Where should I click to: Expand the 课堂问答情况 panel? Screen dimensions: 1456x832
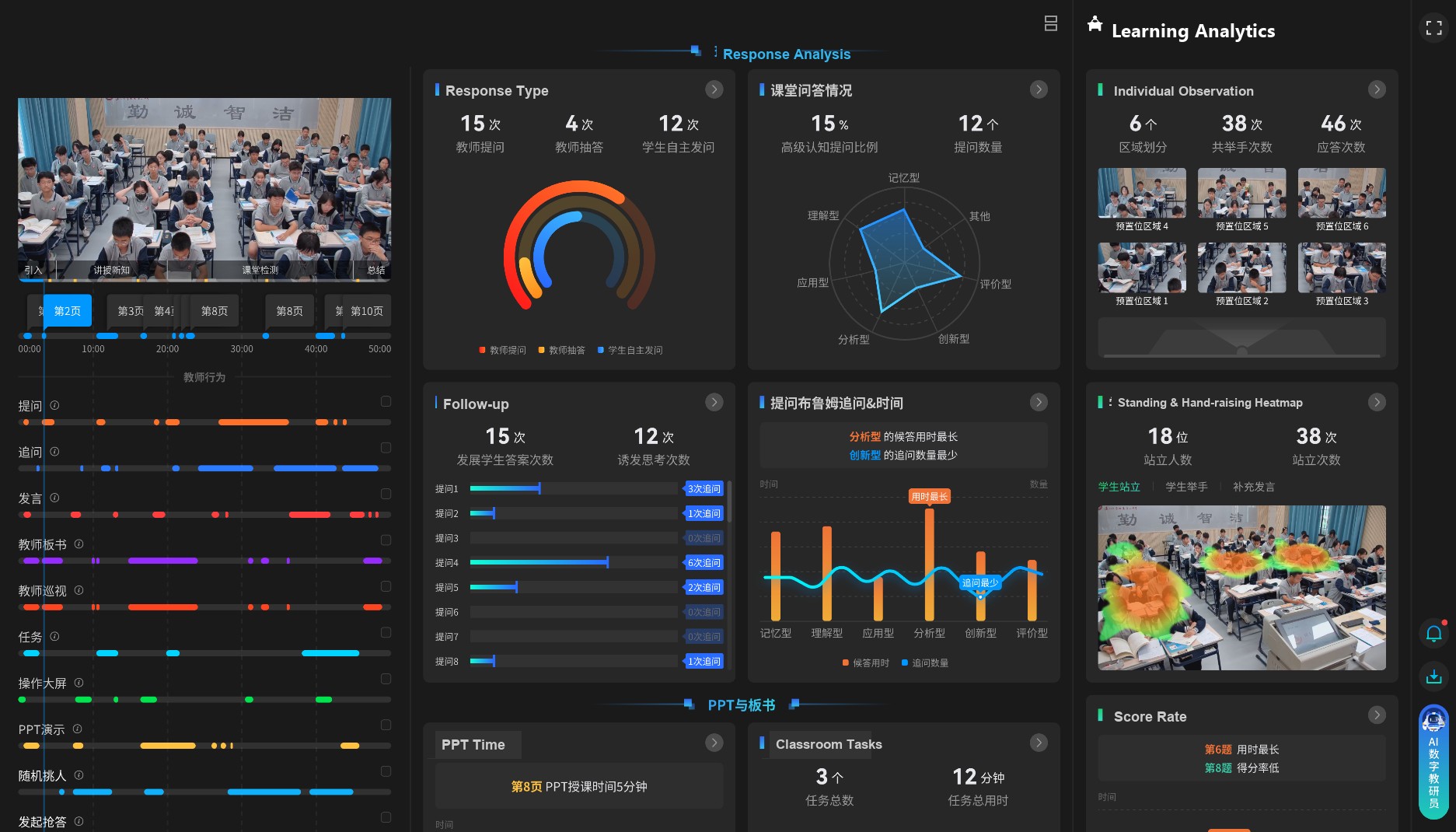pos(1039,89)
